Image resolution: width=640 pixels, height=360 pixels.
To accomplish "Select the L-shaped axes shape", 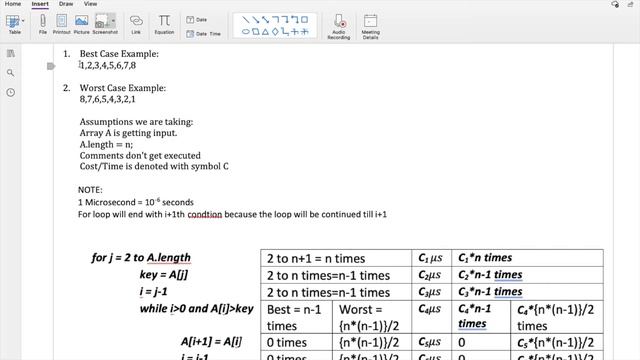I will [x=285, y=31].
